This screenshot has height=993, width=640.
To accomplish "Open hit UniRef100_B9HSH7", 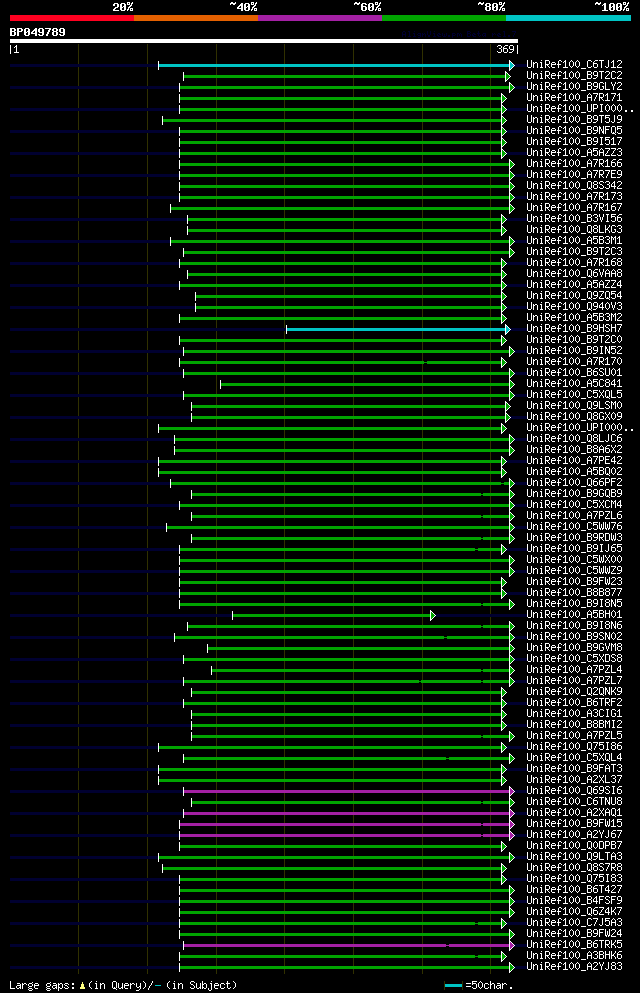I will [x=574, y=329].
